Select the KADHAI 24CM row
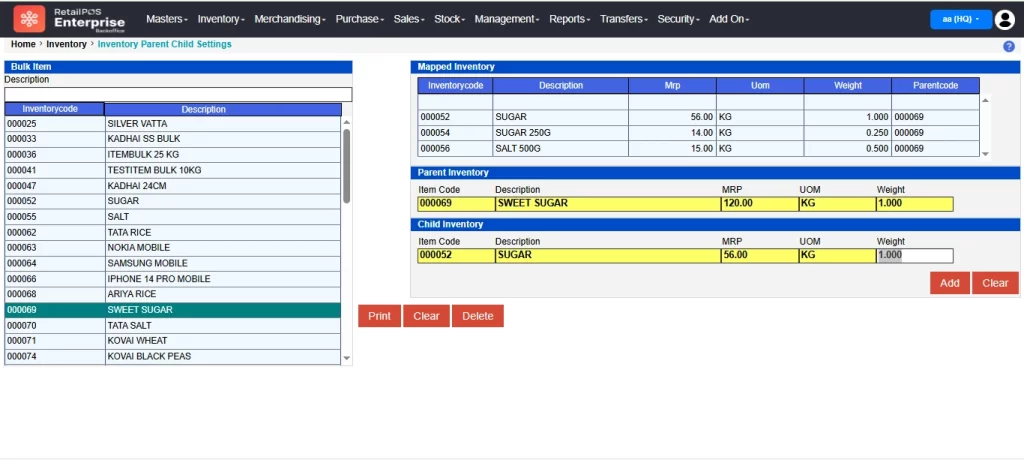The width and height of the screenshot is (1024, 460). pos(172,186)
